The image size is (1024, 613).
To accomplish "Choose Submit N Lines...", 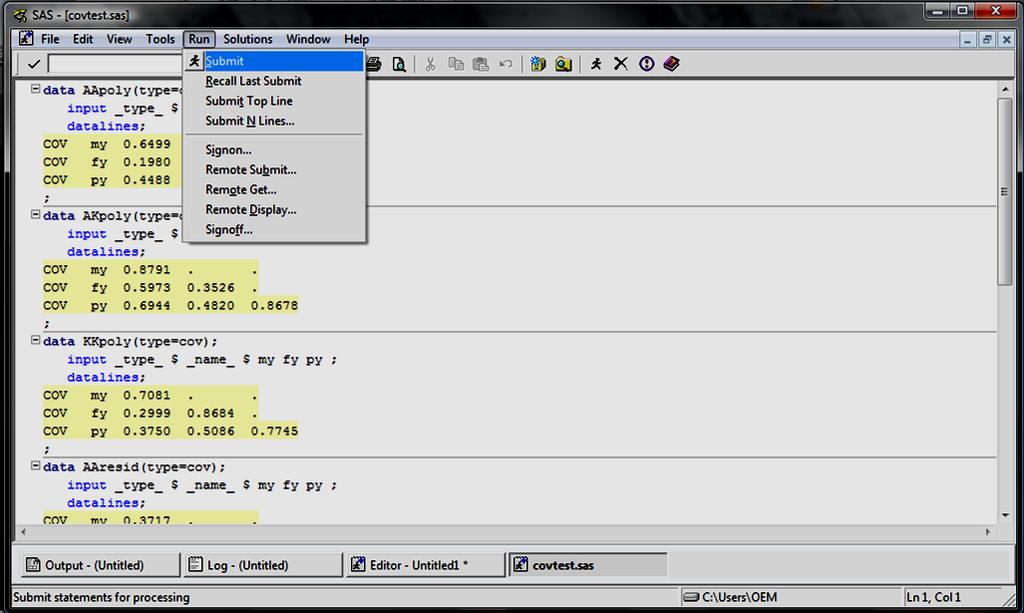I will click(x=274, y=121).
